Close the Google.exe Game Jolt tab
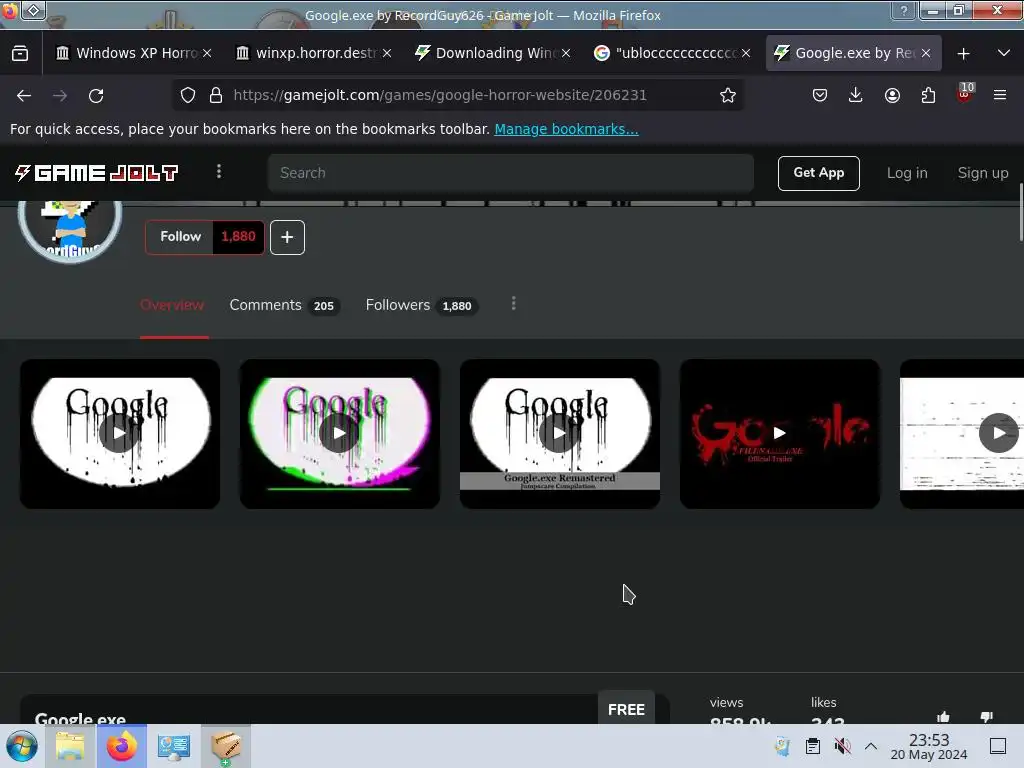 (926, 53)
